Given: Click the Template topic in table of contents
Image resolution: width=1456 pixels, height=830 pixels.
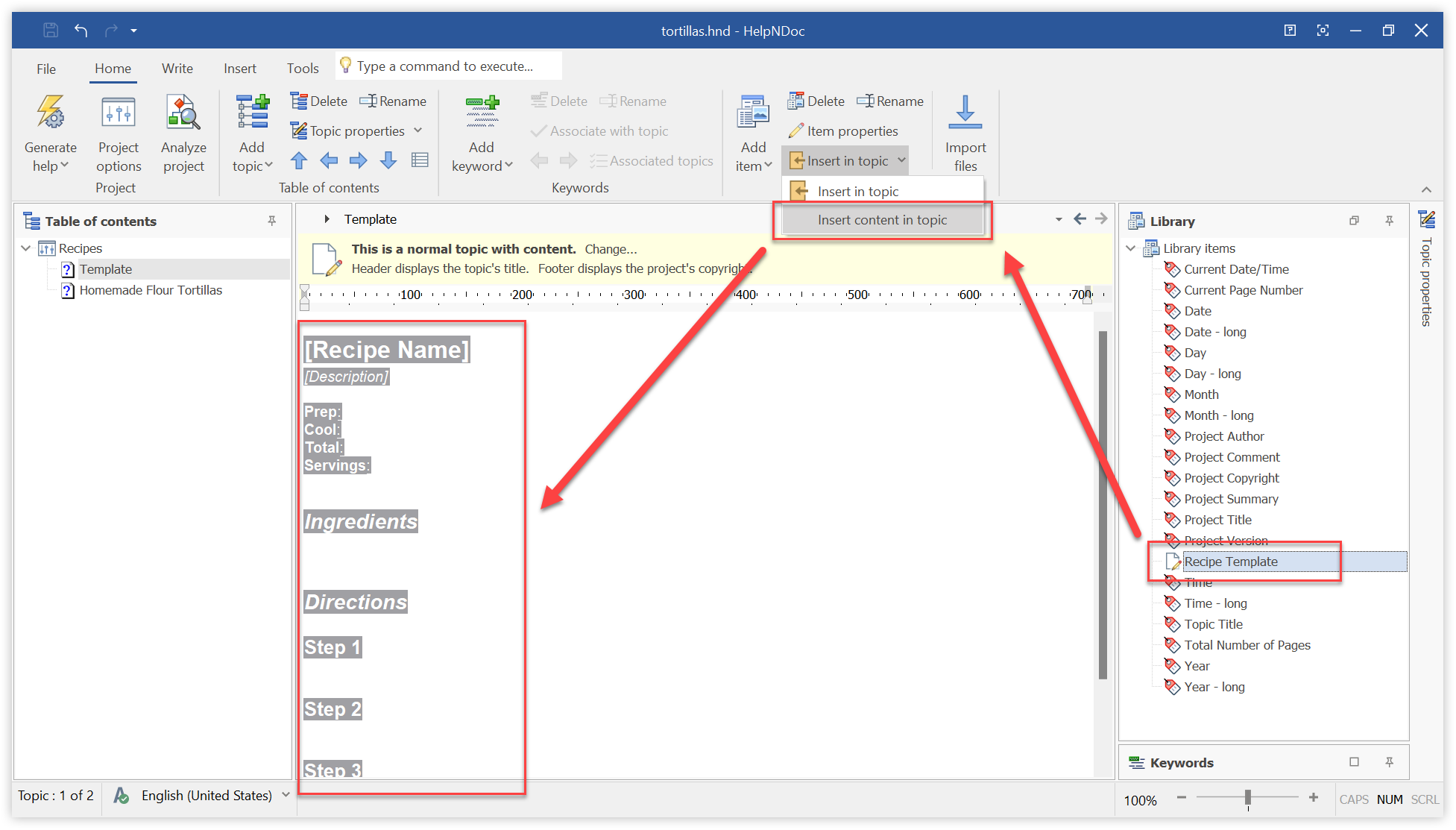Looking at the screenshot, I should click(104, 269).
